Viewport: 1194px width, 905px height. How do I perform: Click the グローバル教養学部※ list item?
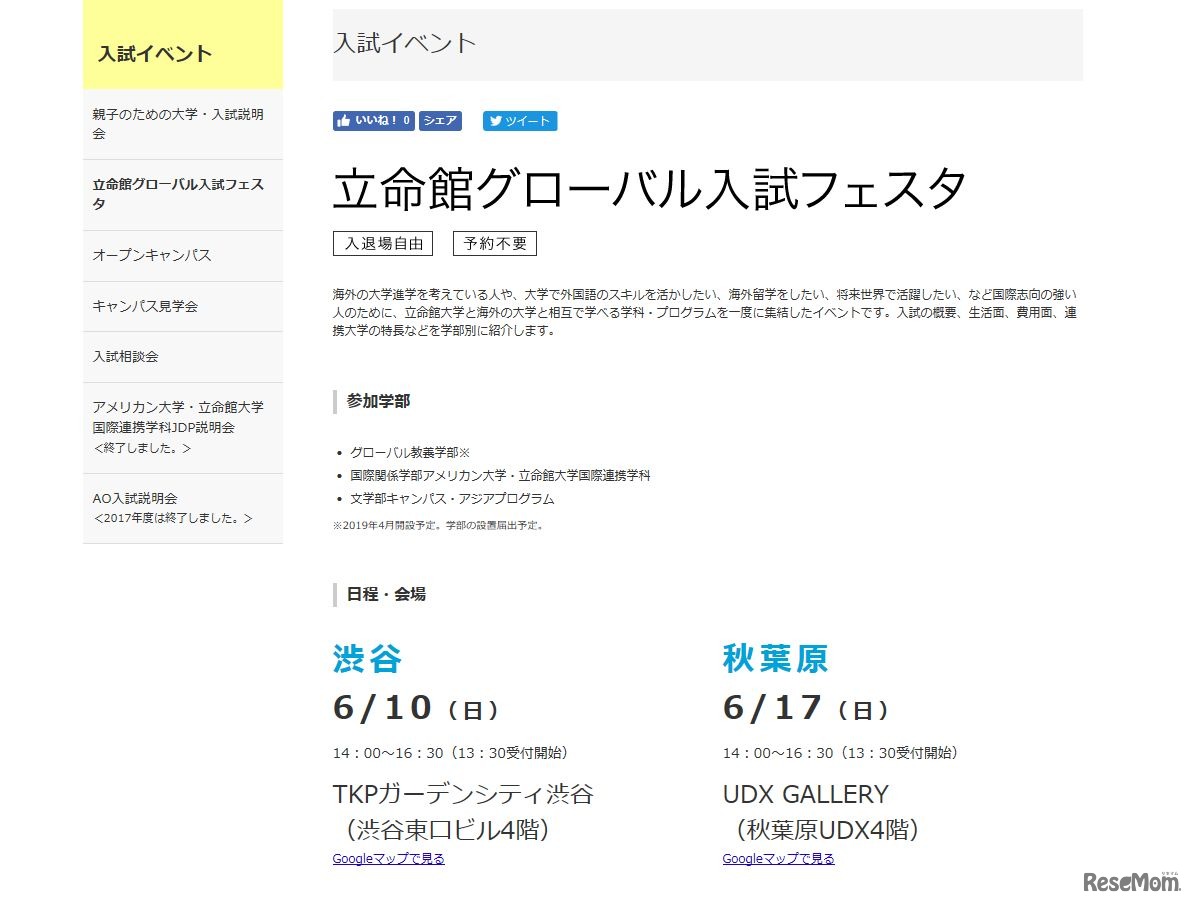click(410, 452)
